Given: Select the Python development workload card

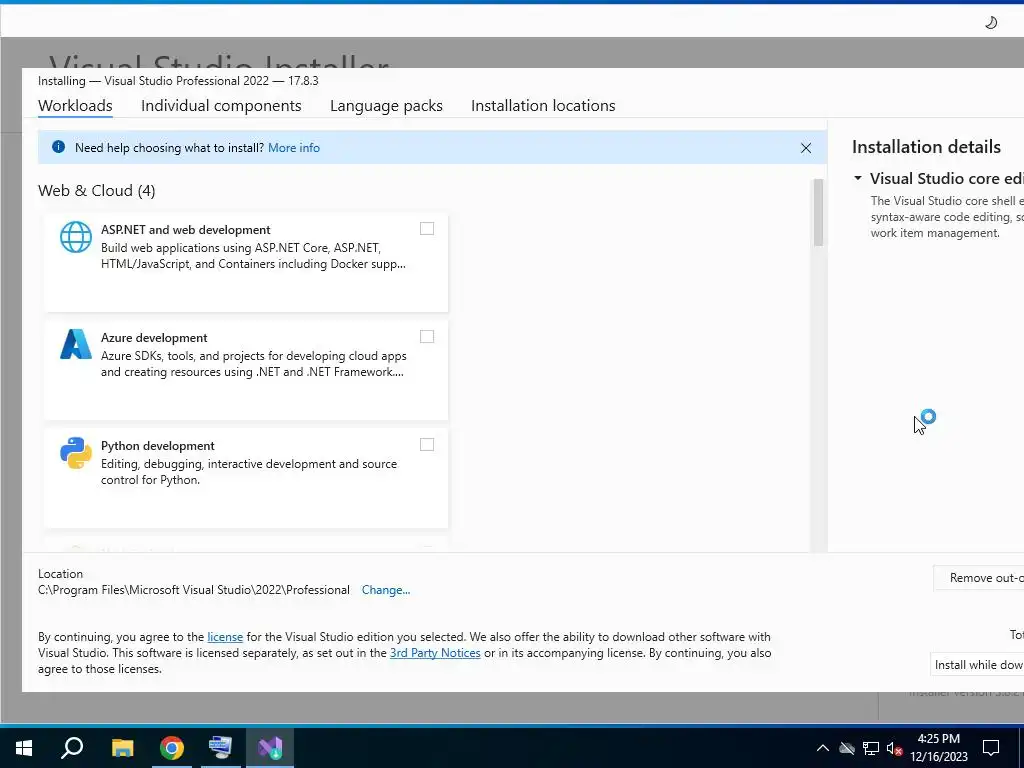Looking at the screenshot, I should click(246, 478).
